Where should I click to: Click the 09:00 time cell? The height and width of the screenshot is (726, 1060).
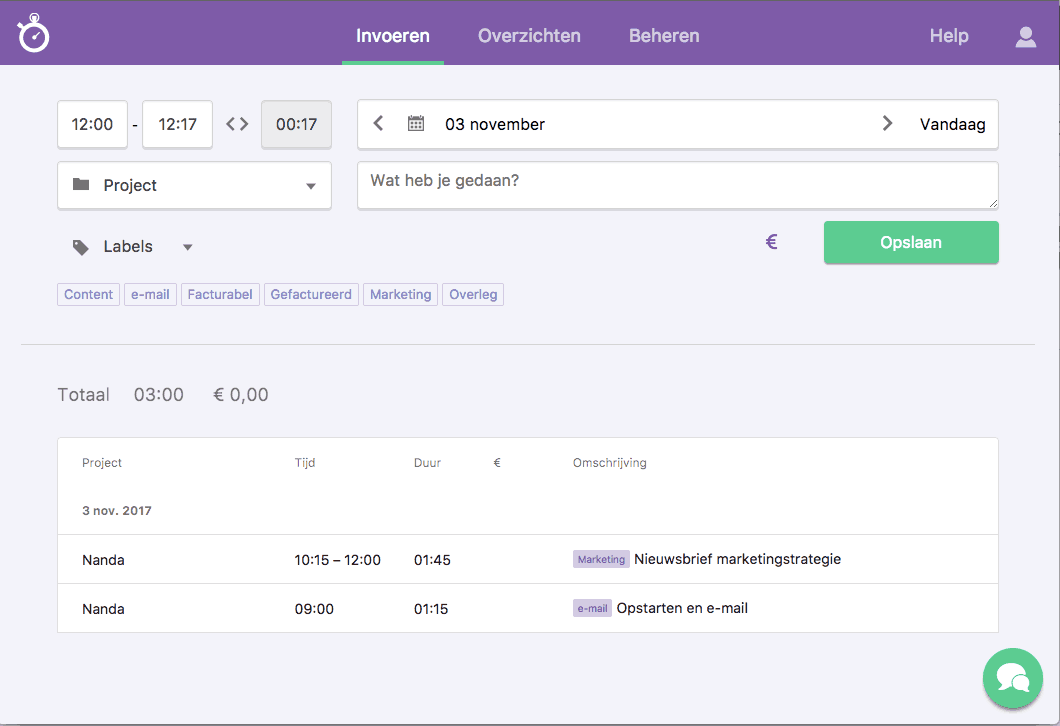pos(314,609)
